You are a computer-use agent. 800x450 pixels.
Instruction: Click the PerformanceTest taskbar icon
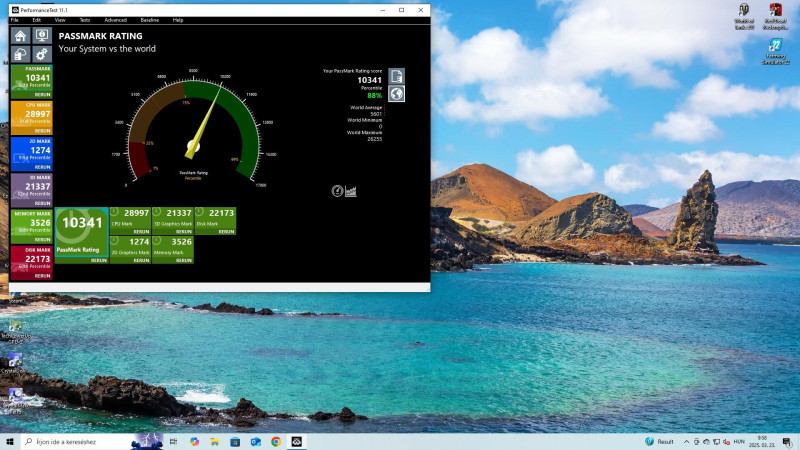pyautogui.click(x=296, y=441)
